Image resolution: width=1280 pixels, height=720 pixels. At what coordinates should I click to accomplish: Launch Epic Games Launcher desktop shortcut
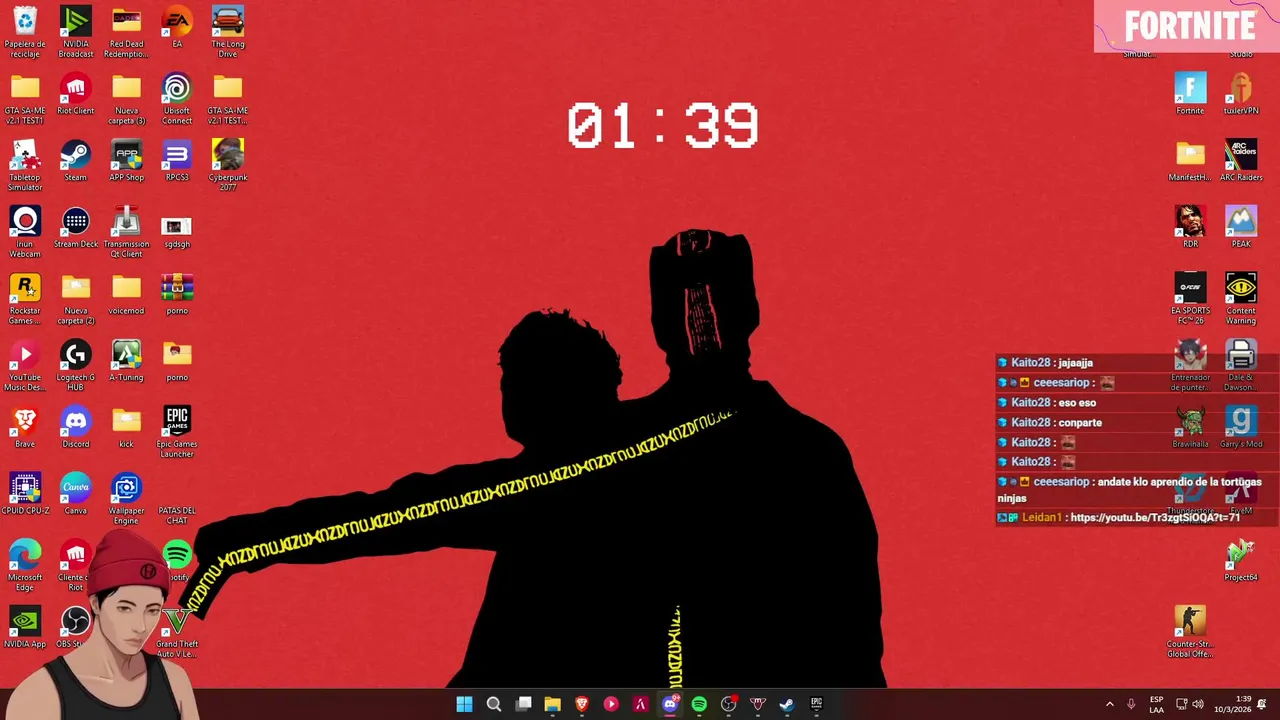[177, 432]
